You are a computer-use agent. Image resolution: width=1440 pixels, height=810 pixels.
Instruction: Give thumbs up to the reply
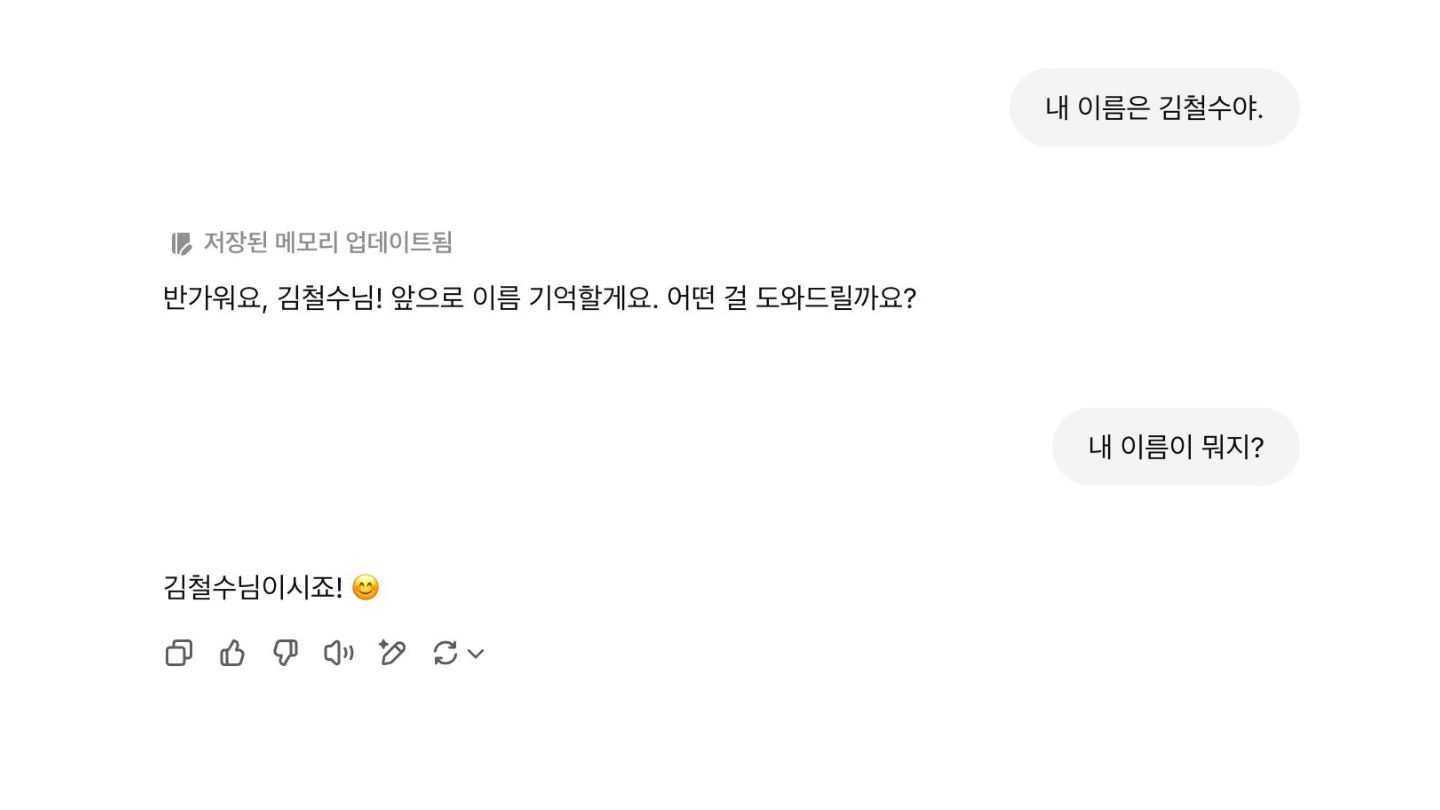tap(232, 653)
